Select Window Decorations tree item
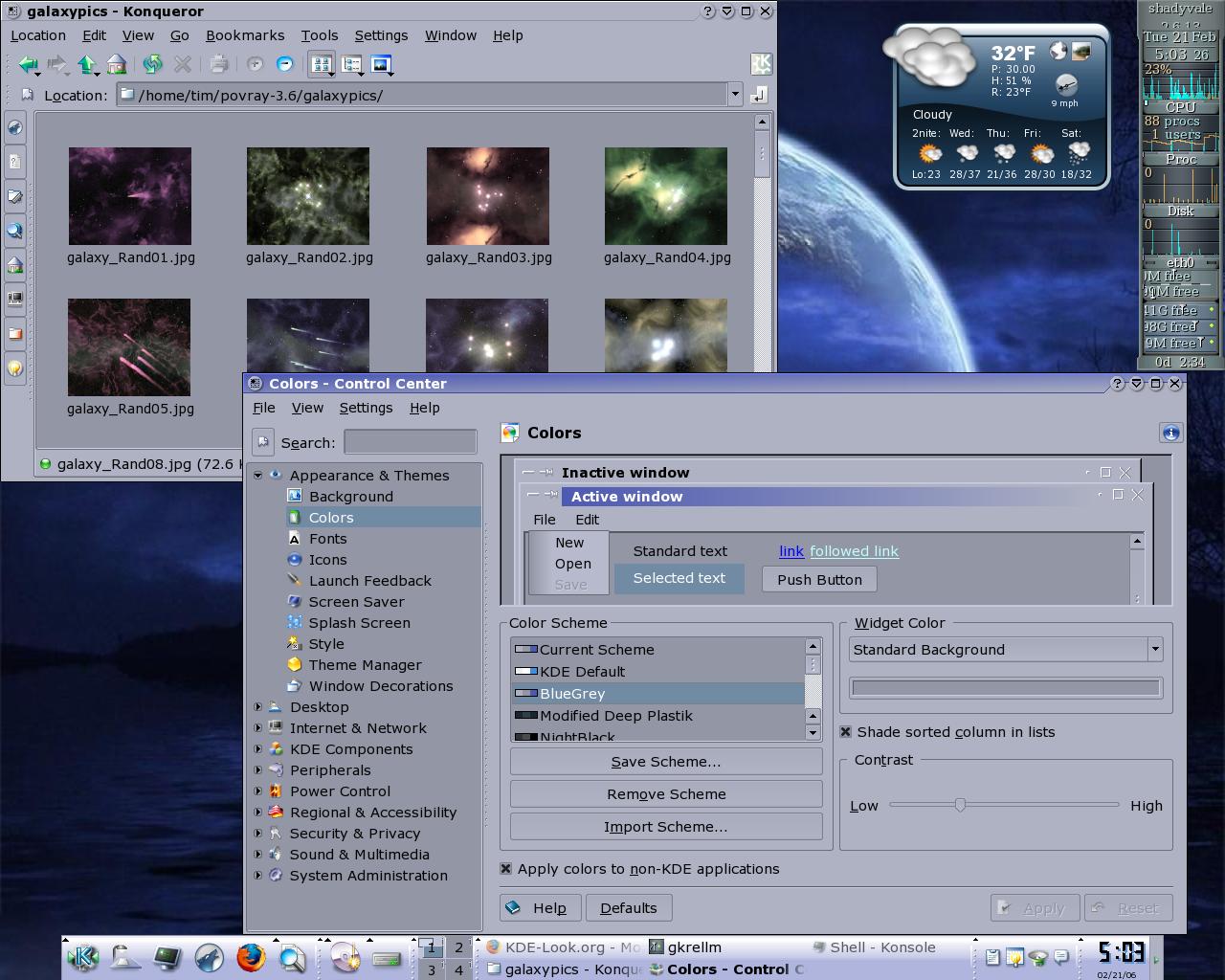The image size is (1225, 980). [x=381, y=686]
